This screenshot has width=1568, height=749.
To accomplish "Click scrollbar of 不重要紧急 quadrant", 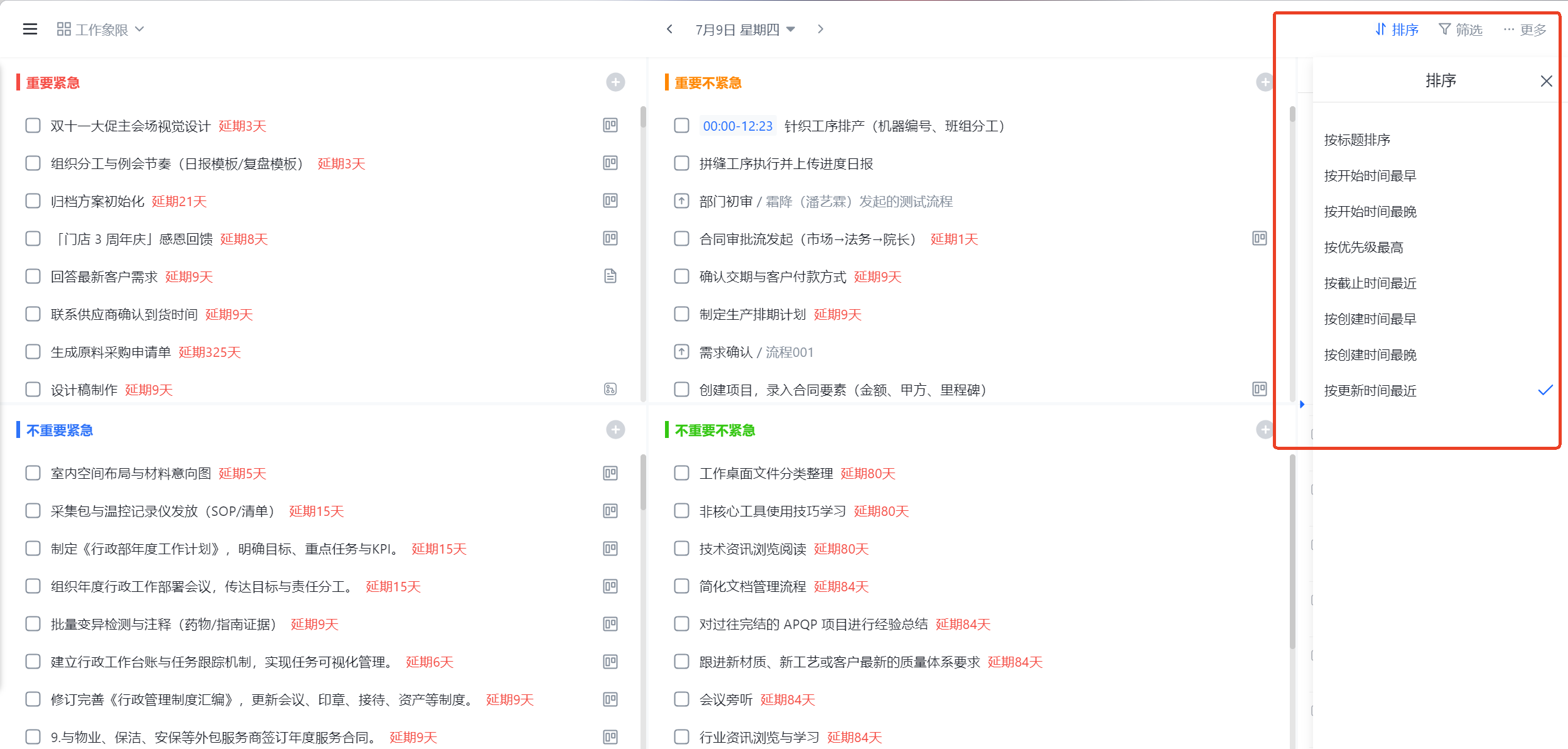I will pyautogui.click(x=644, y=482).
